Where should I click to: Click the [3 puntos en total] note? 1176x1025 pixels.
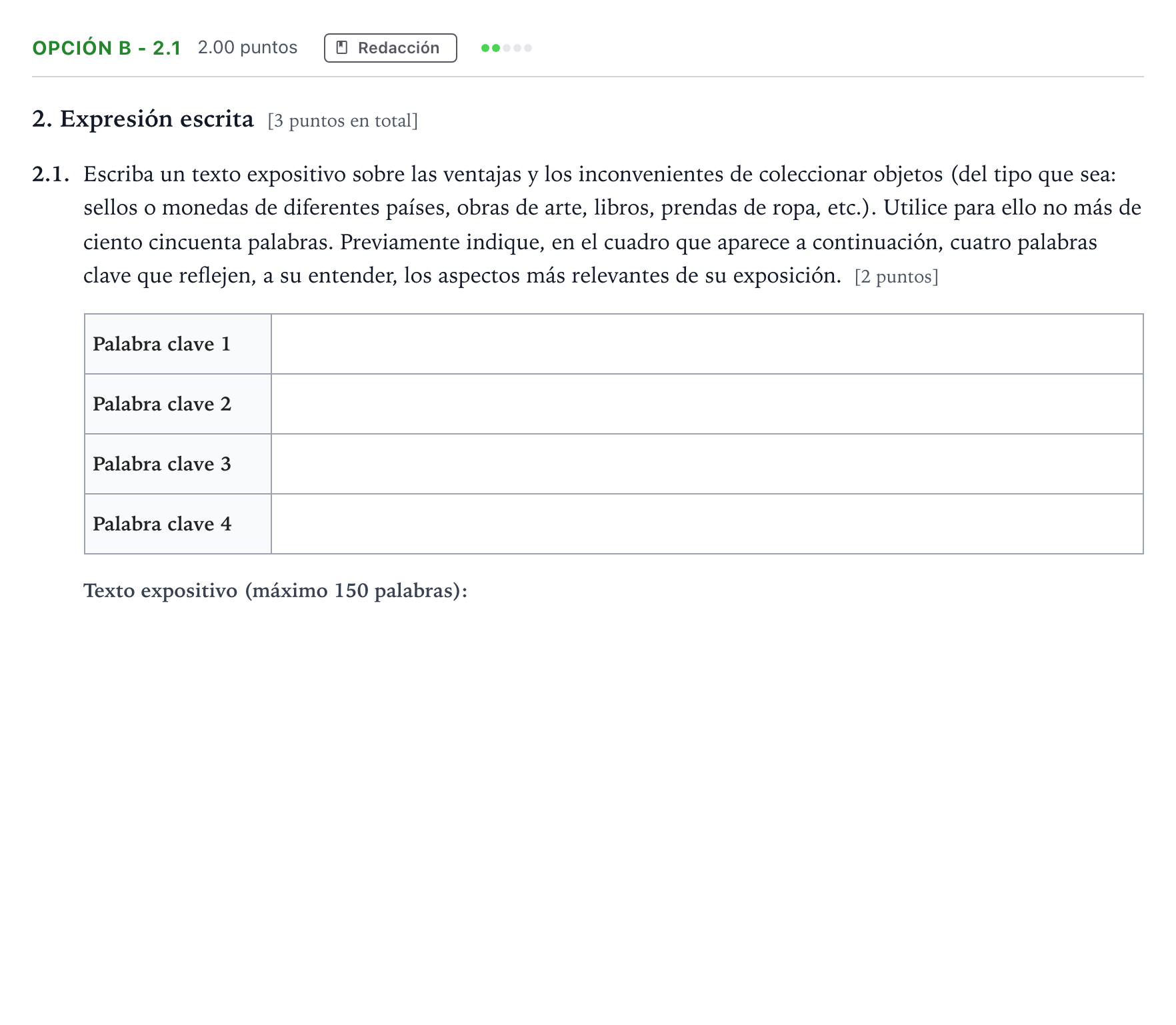pyautogui.click(x=343, y=121)
